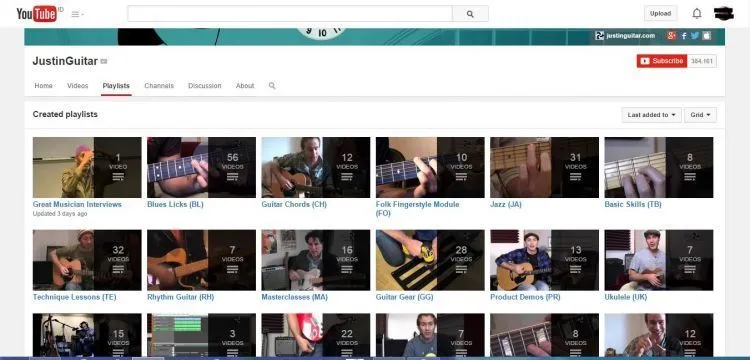Image resolution: width=750 pixels, height=360 pixels.
Task: Select the Playlists tab
Action: pos(116,86)
